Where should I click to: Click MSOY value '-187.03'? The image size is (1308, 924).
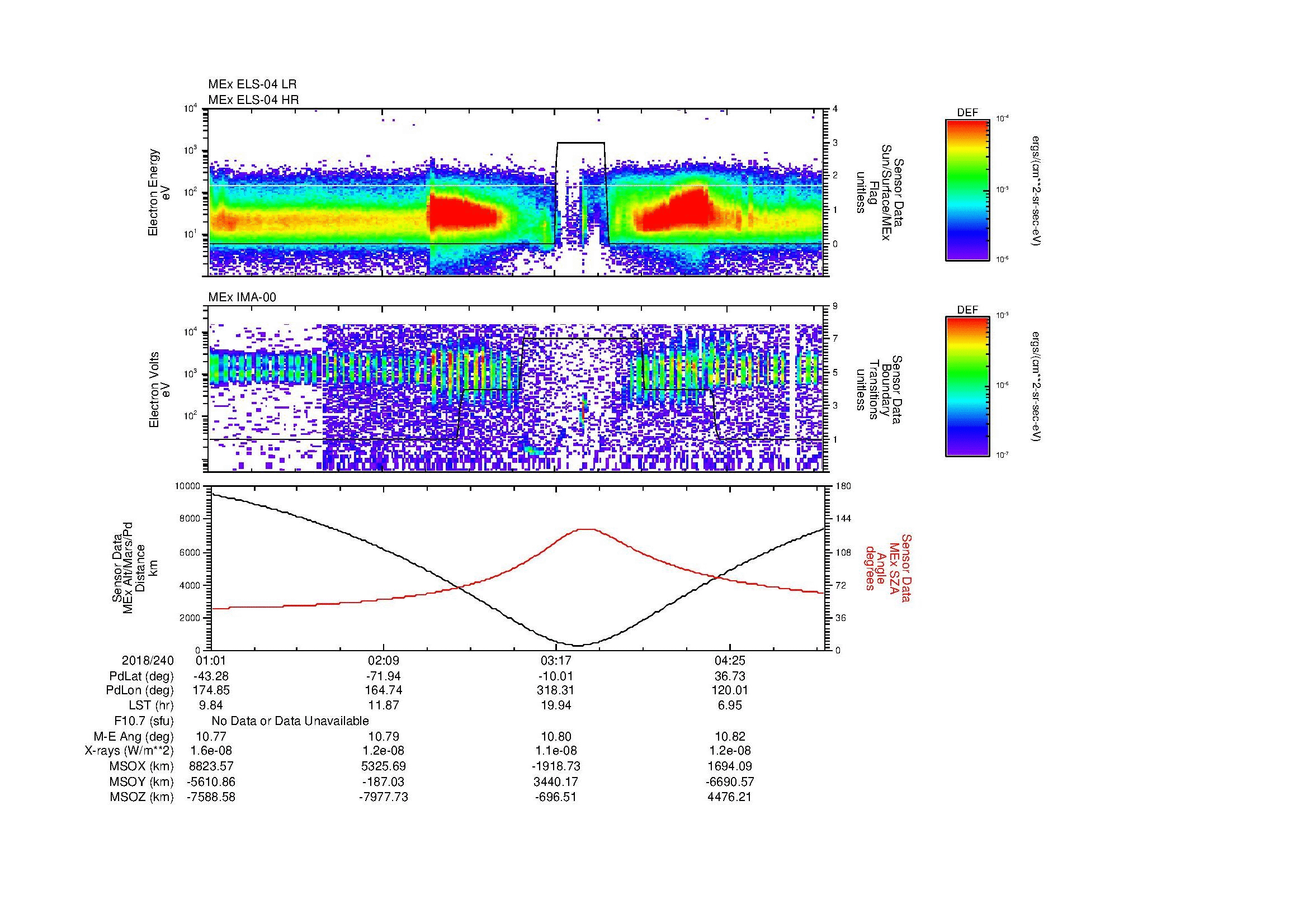pos(384,781)
